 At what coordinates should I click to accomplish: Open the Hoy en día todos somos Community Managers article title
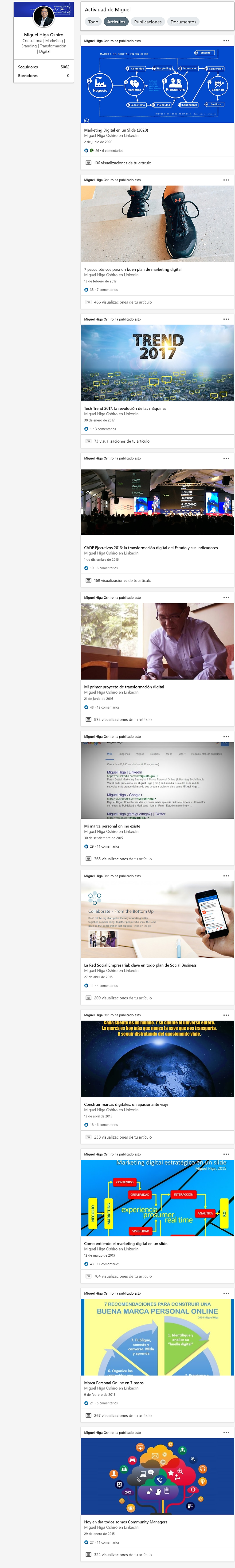point(125,1522)
